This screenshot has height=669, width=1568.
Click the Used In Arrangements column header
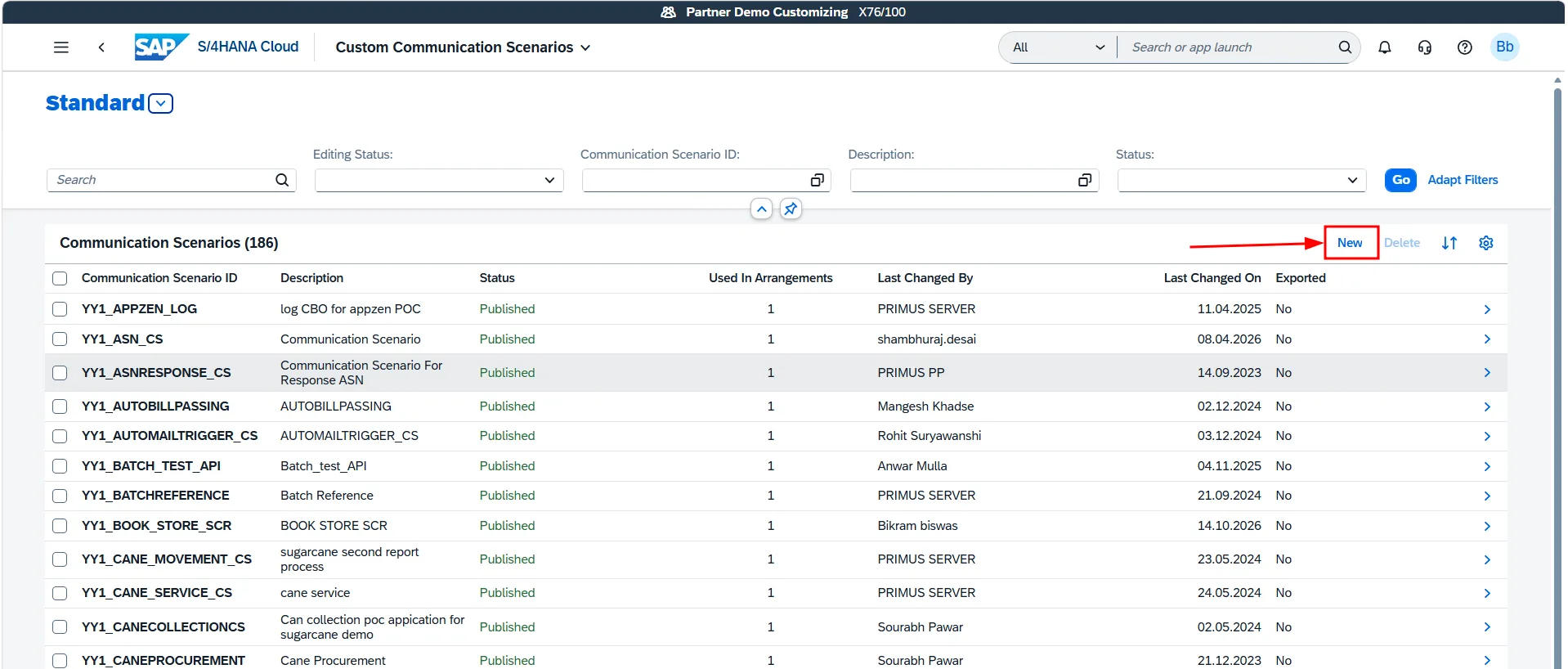click(x=770, y=278)
